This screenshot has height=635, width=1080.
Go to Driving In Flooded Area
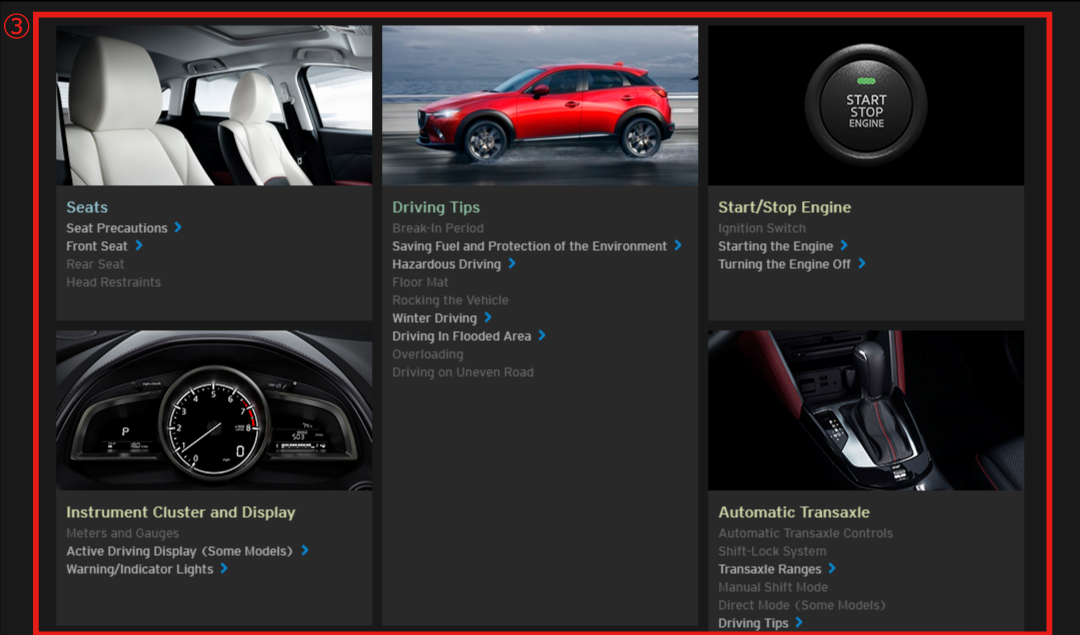[x=461, y=336]
